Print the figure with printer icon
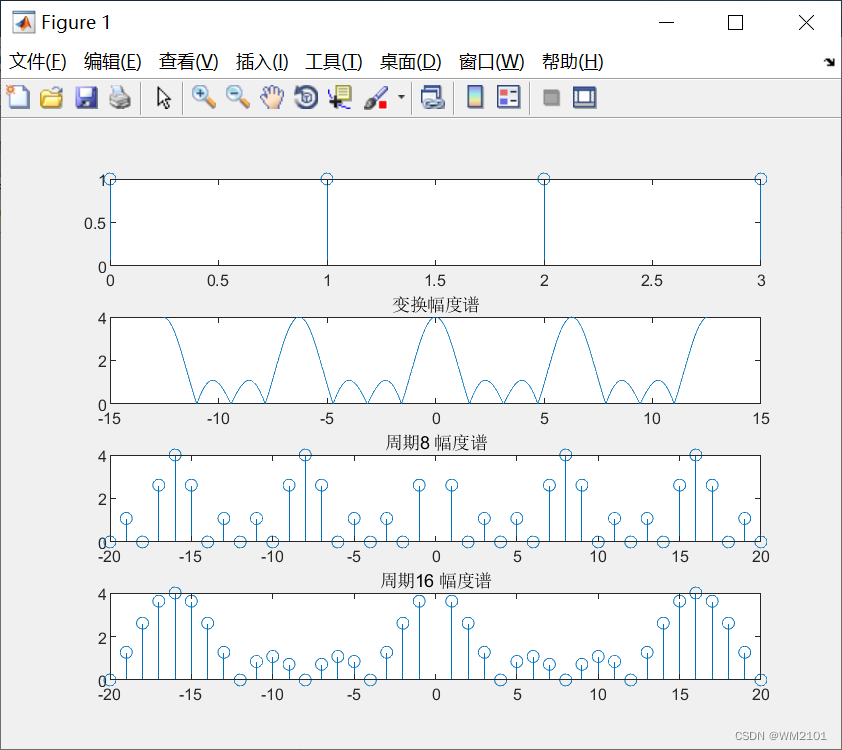Image resolution: width=842 pixels, height=750 pixels. click(x=120, y=98)
